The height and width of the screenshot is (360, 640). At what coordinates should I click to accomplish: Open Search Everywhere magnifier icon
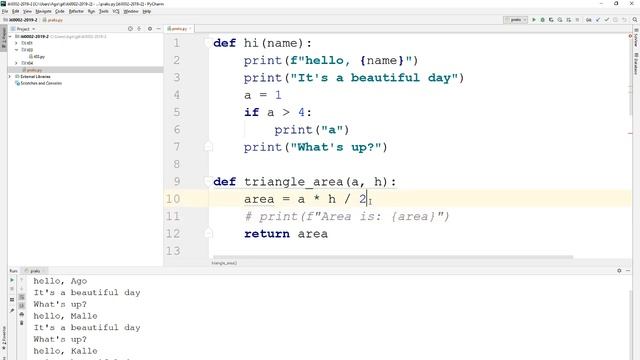point(635,20)
